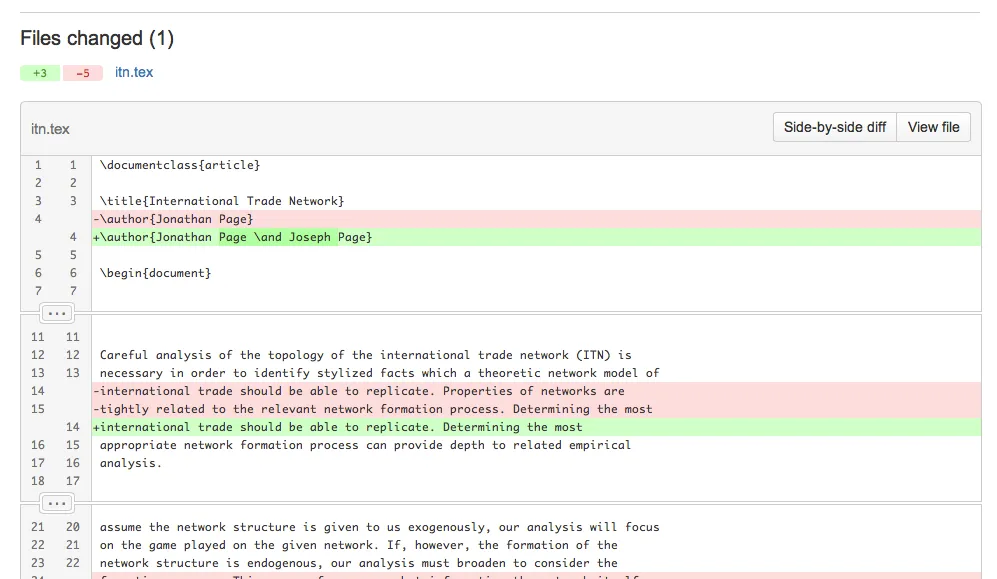Click old line number 4 in gutter
The width and height of the screenshot is (997, 579).
[x=38, y=219]
